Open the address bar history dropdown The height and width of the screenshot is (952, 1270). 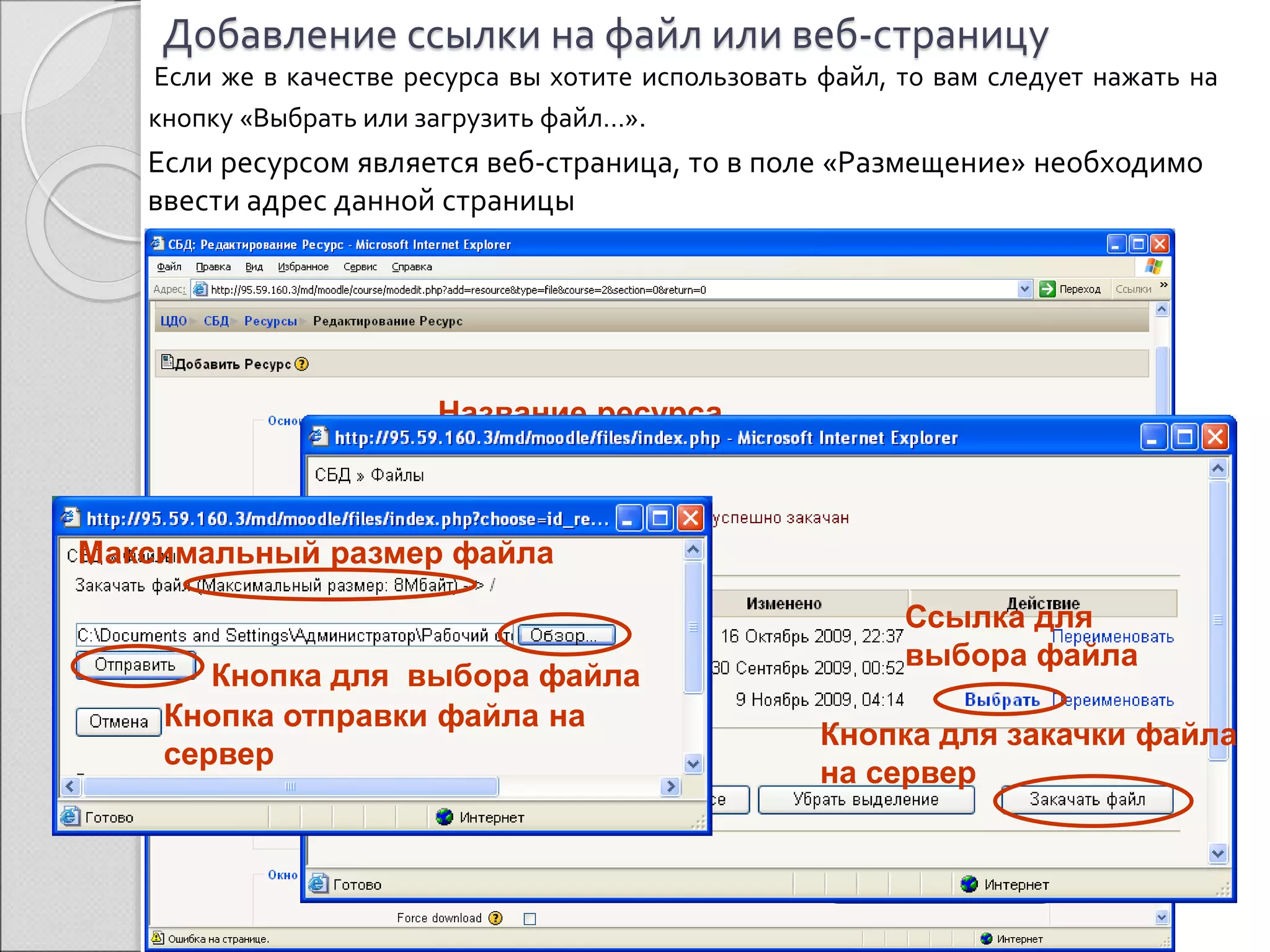click(x=1024, y=289)
